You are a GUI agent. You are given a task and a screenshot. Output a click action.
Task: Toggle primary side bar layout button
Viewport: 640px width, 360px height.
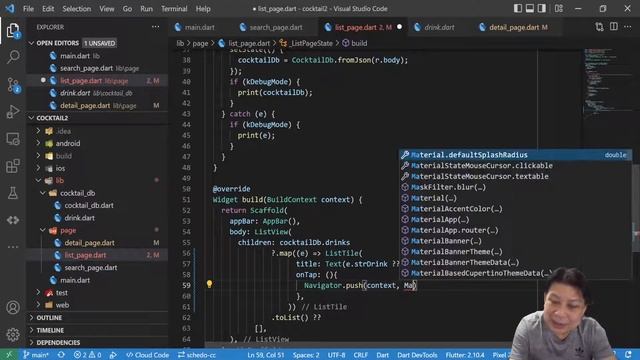coord(518,9)
